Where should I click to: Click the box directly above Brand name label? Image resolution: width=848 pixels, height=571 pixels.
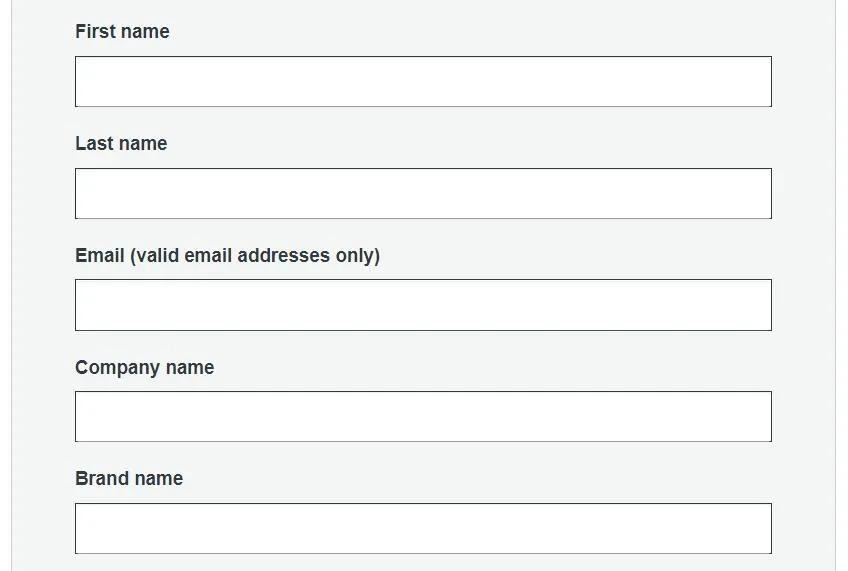point(423,416)
